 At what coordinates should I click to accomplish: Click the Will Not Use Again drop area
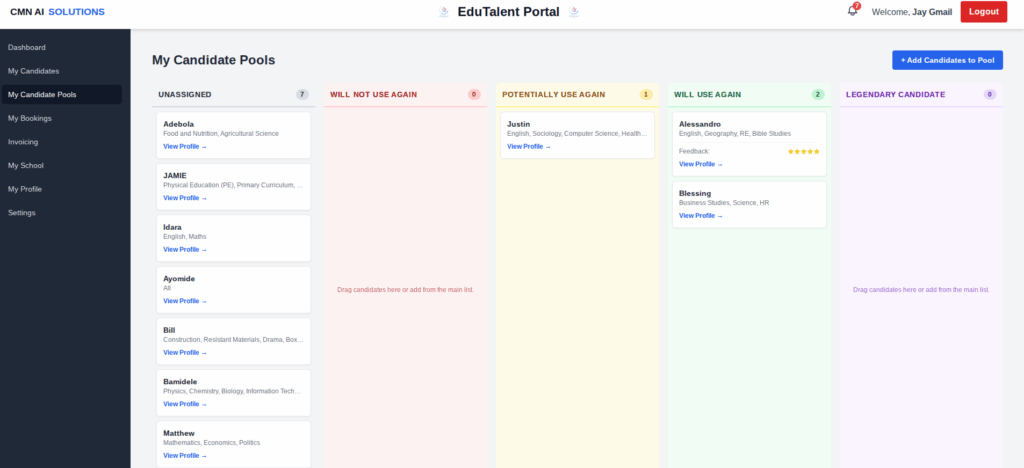tap(405, 289)
